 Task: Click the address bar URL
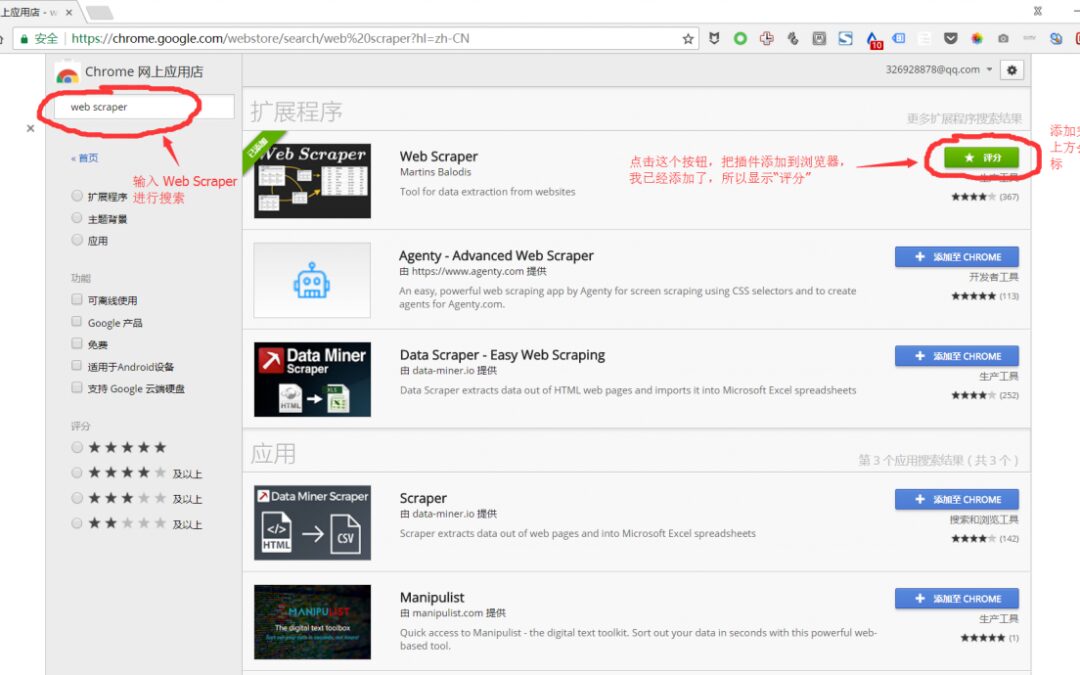270,39
